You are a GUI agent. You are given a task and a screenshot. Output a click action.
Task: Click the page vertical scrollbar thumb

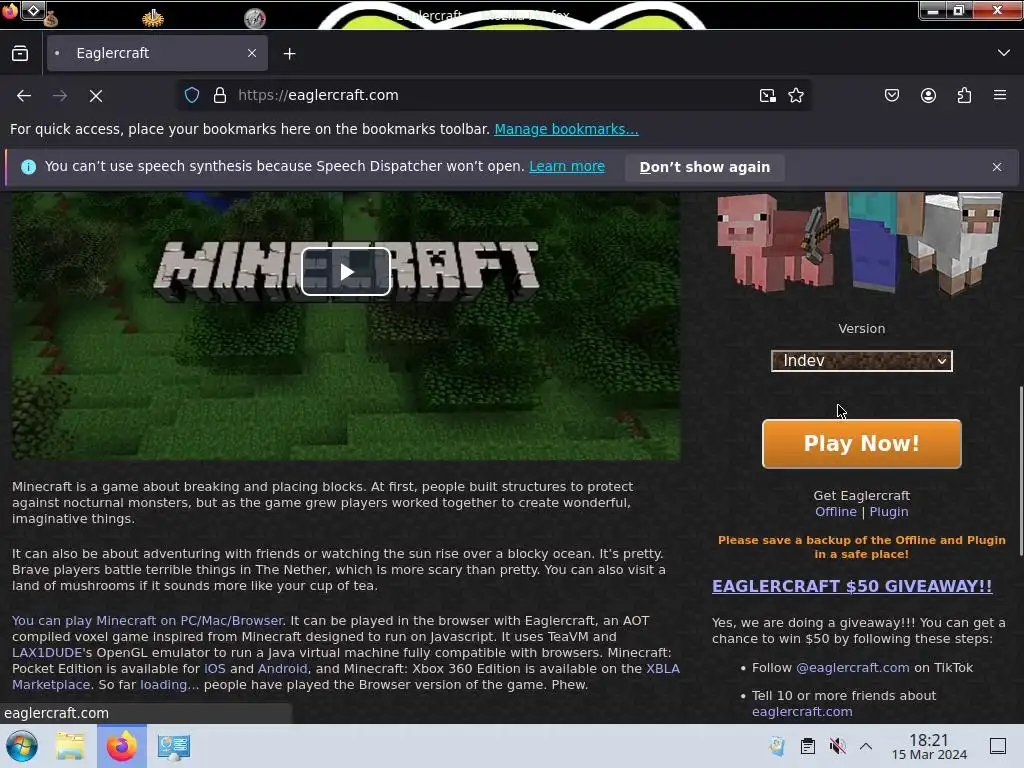(x=1020, y=470)
